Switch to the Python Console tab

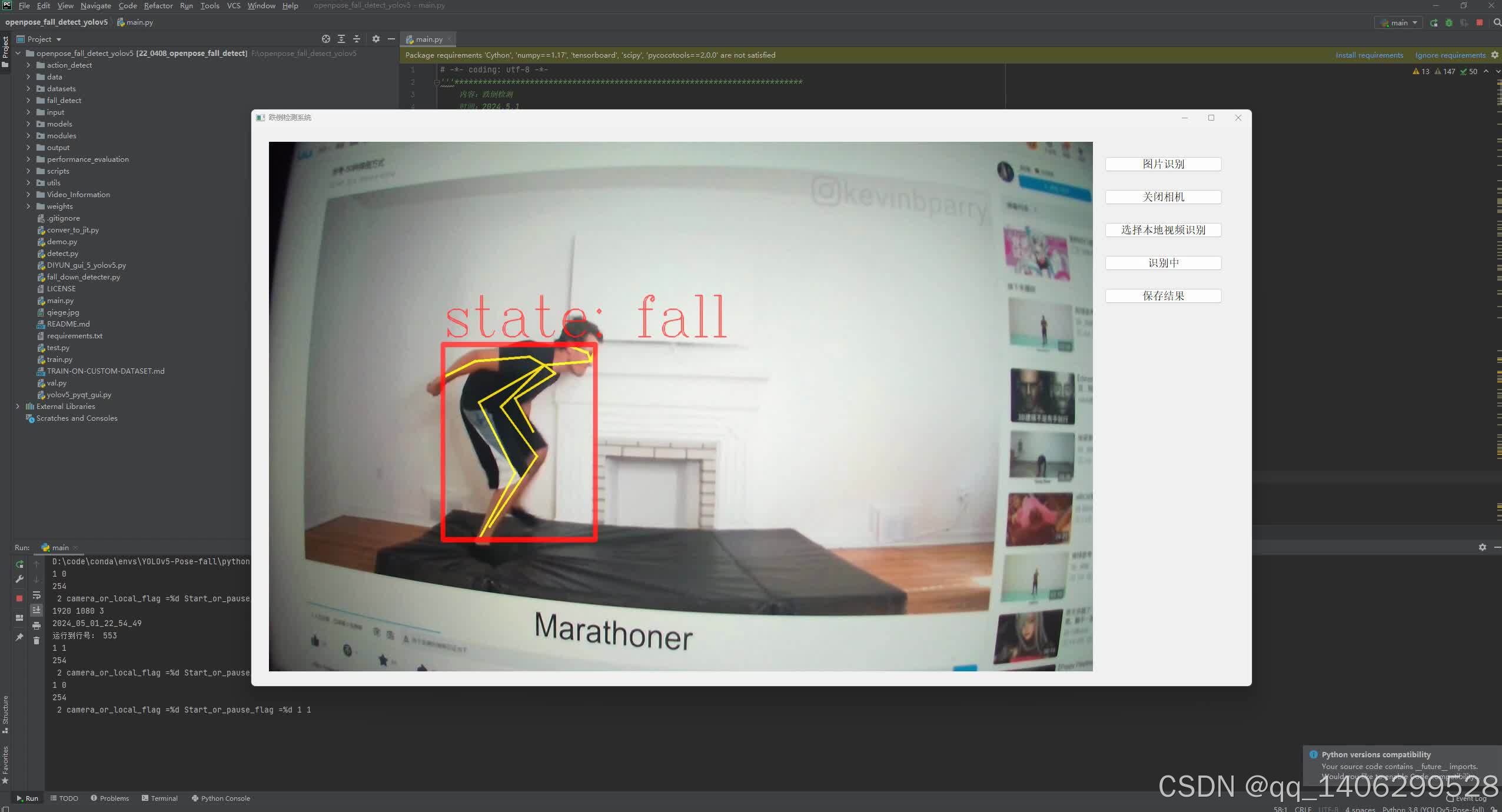221,798
